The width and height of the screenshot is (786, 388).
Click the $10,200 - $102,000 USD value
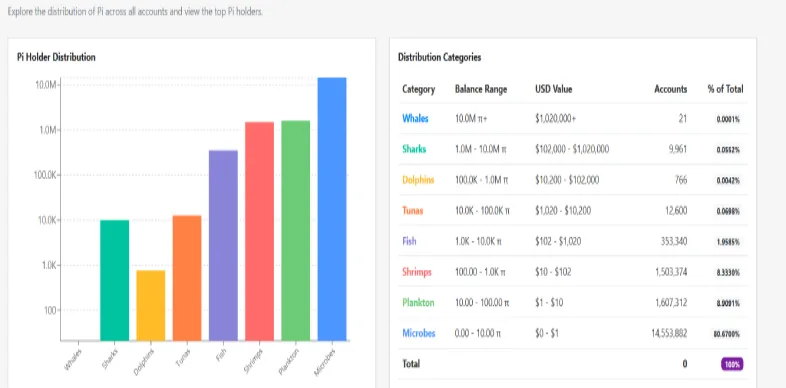pyautogui.click(x=567, y=180)
